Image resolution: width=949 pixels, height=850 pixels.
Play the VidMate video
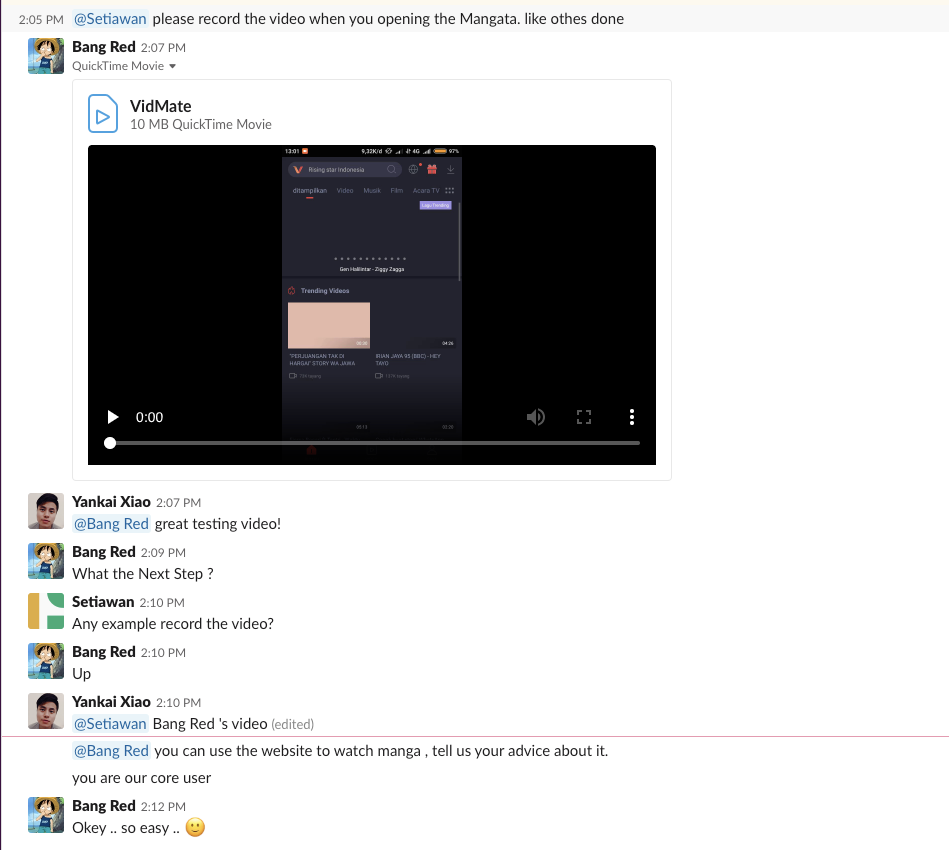pyautogui.click(x=113, y=417)
